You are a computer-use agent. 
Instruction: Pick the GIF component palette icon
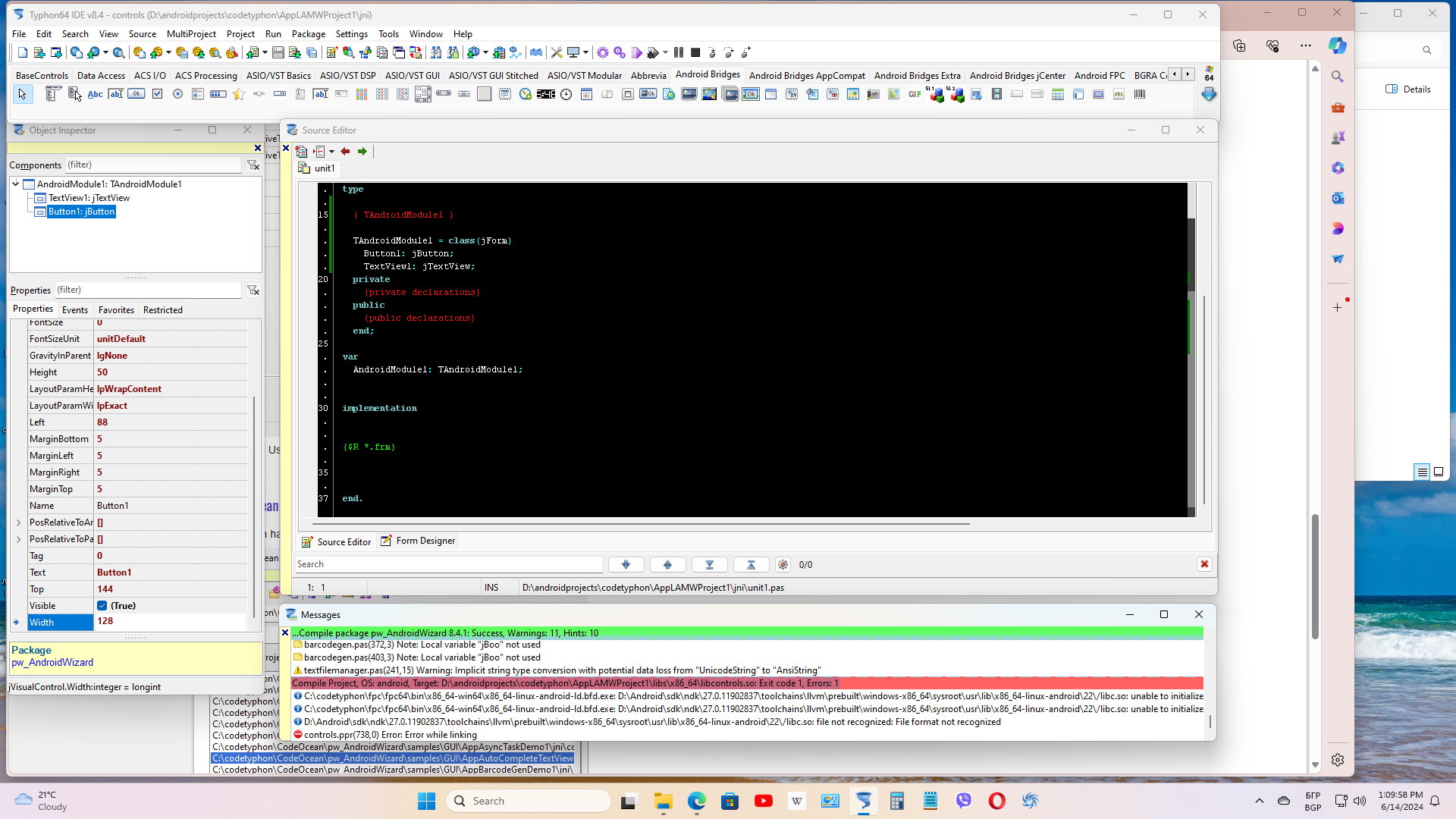(x=915, y=94)
